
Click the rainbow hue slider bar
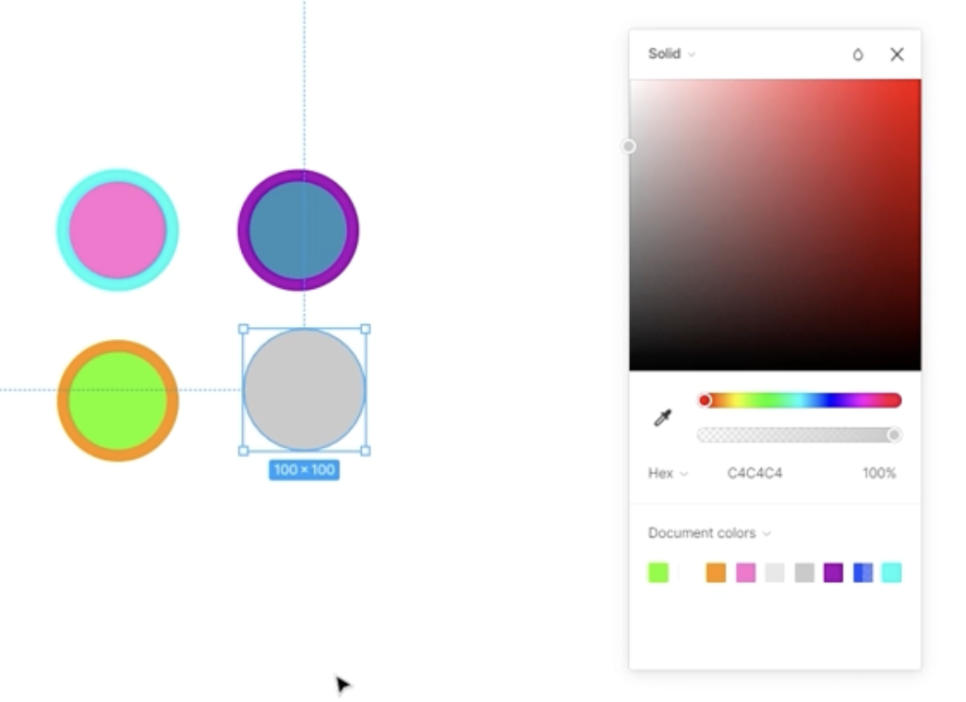pyautogui.click(x=800, y=401)
